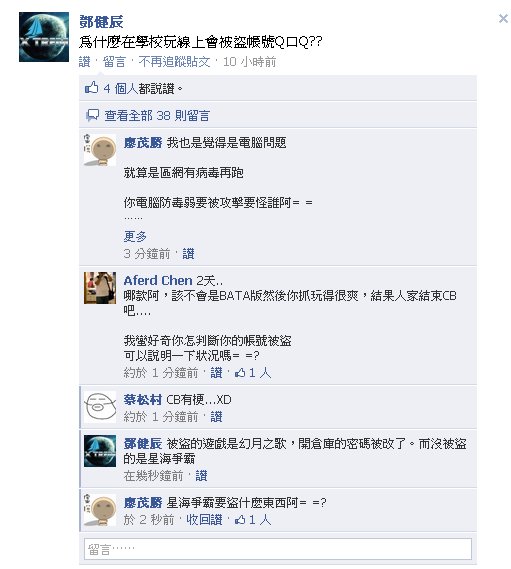Open post author name link in the post header

point(101,22)
